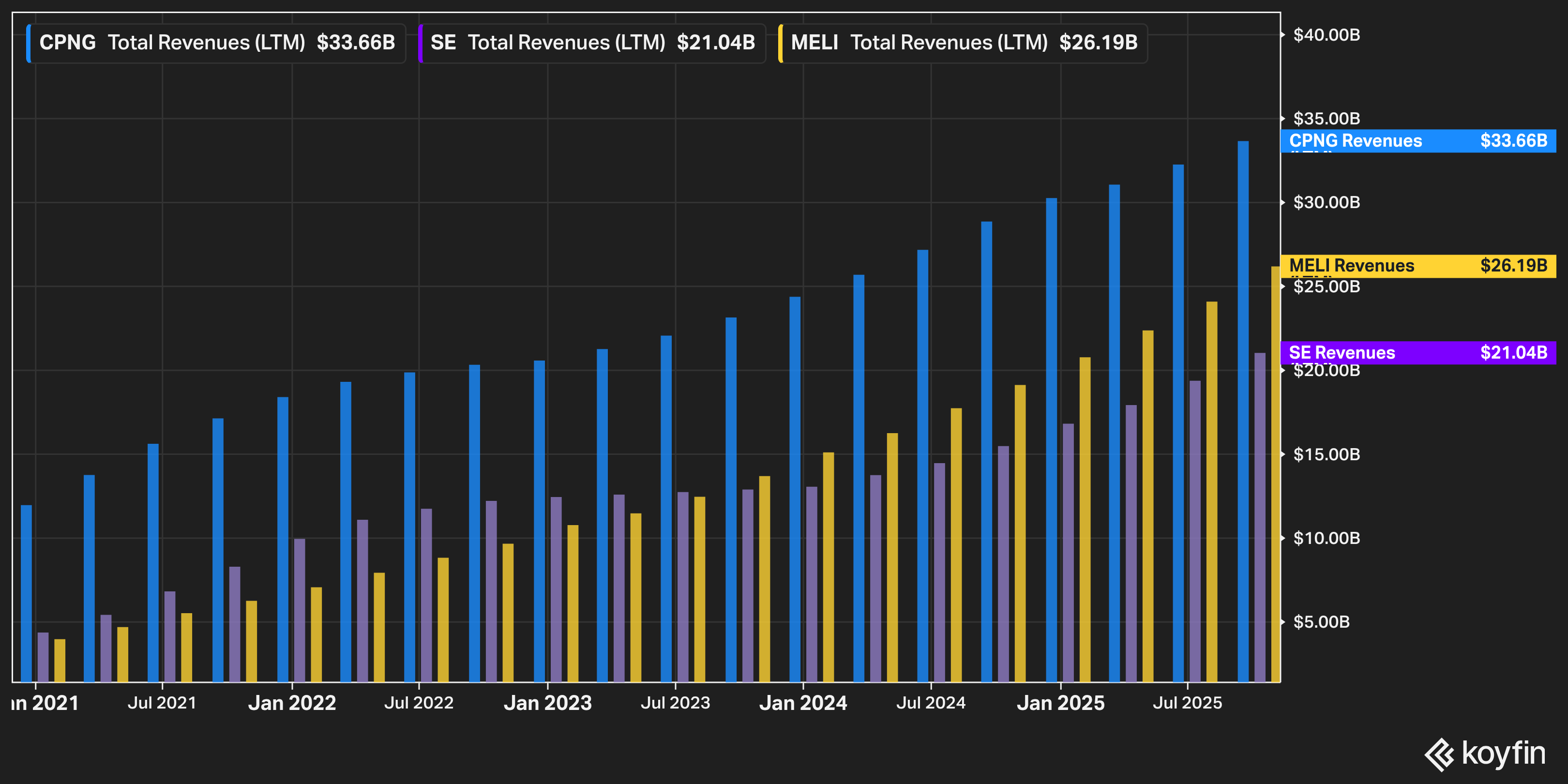
Task: Click the Jul 2021 x-axis label
Action: [x=162, y=703]
